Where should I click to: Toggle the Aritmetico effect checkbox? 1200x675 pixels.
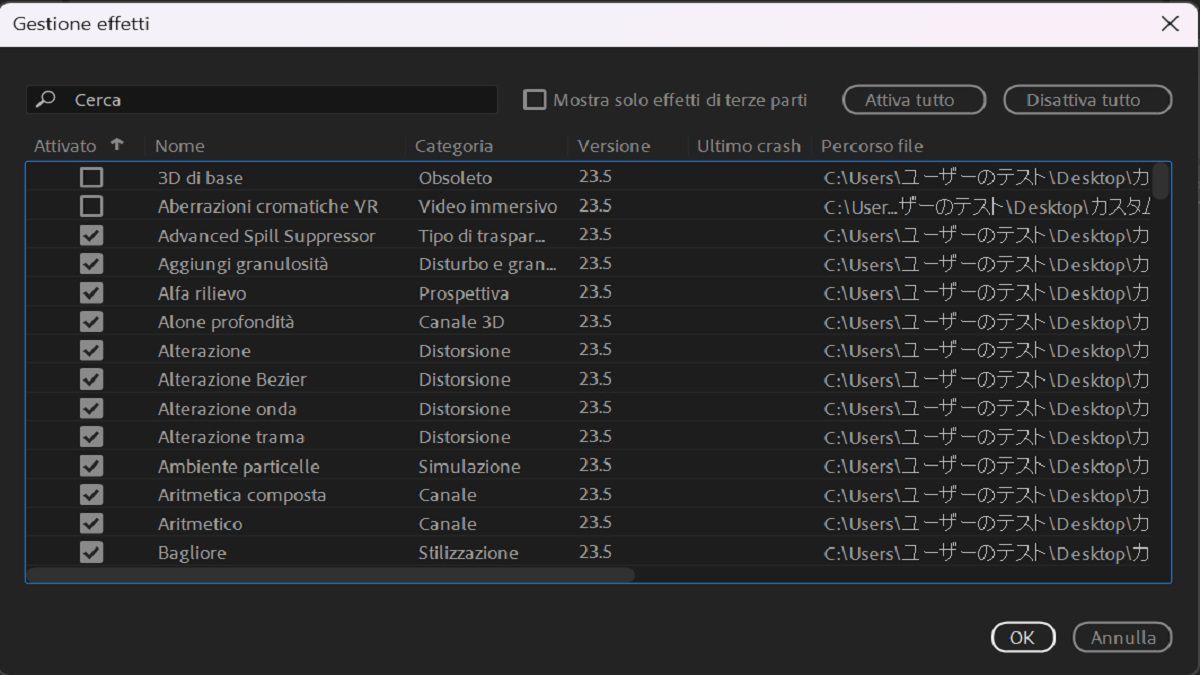[91, 523]
